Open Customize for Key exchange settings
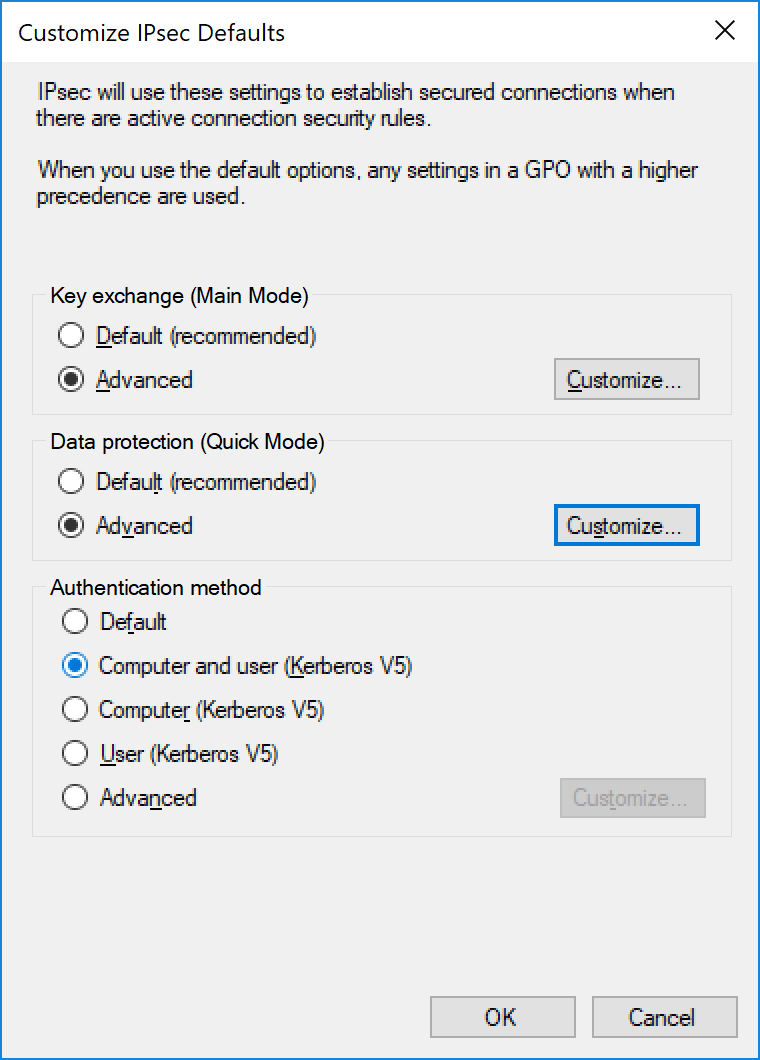 tap(626, 379)
